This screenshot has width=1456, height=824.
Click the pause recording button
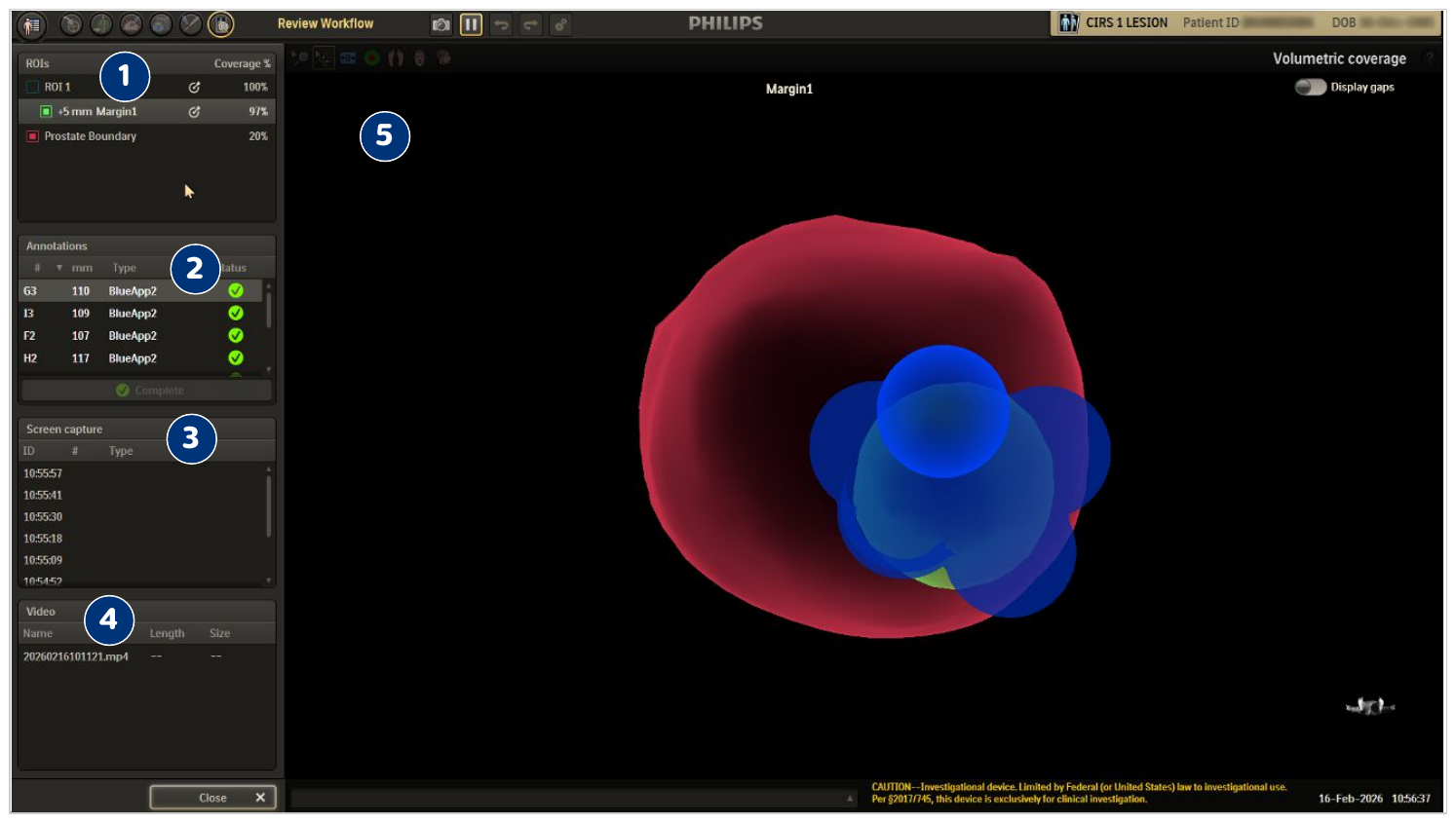pos(471,24)
